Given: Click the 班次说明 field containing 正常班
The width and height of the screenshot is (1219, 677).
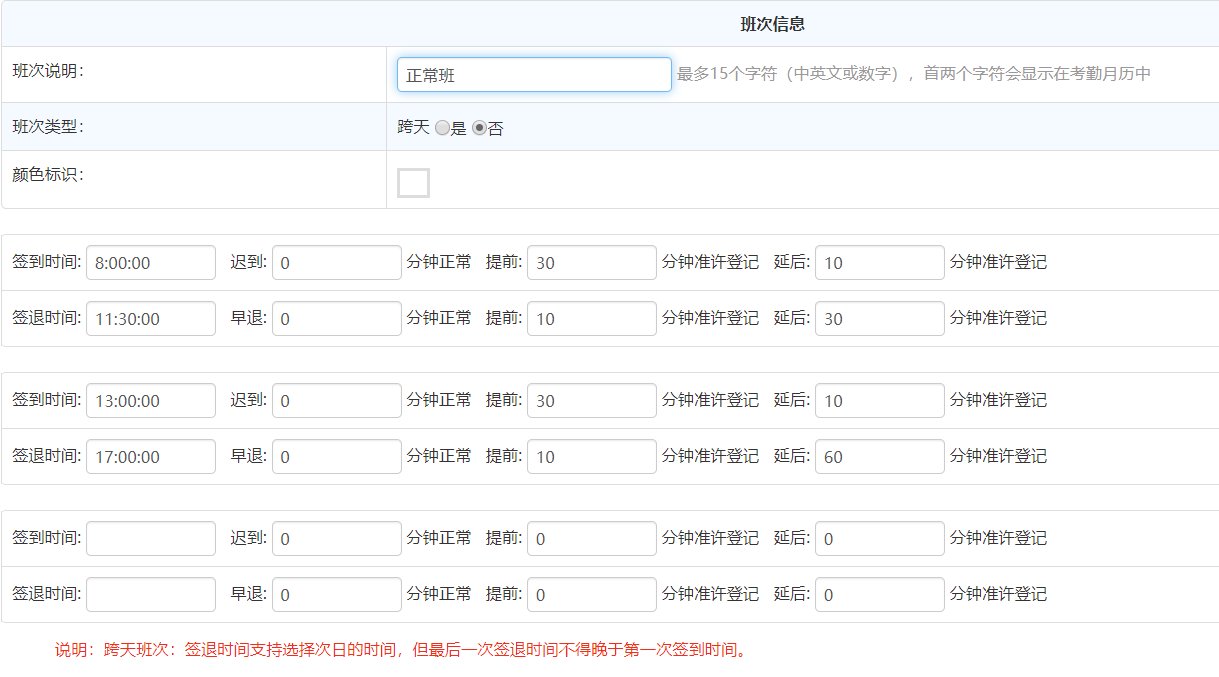Looking at the screenshot, I should point(534,75).
